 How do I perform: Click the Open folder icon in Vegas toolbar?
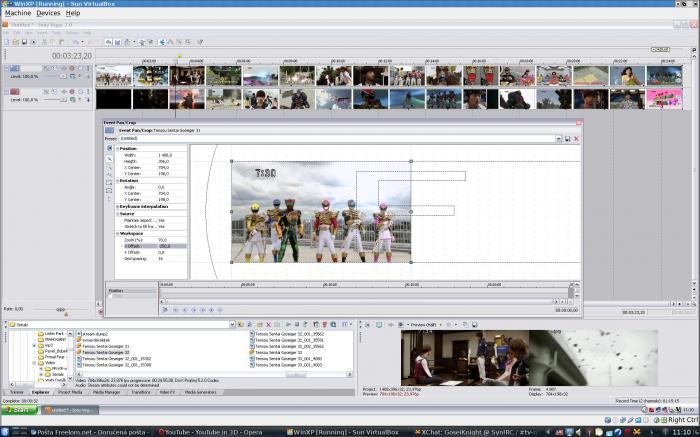(15, 42)
